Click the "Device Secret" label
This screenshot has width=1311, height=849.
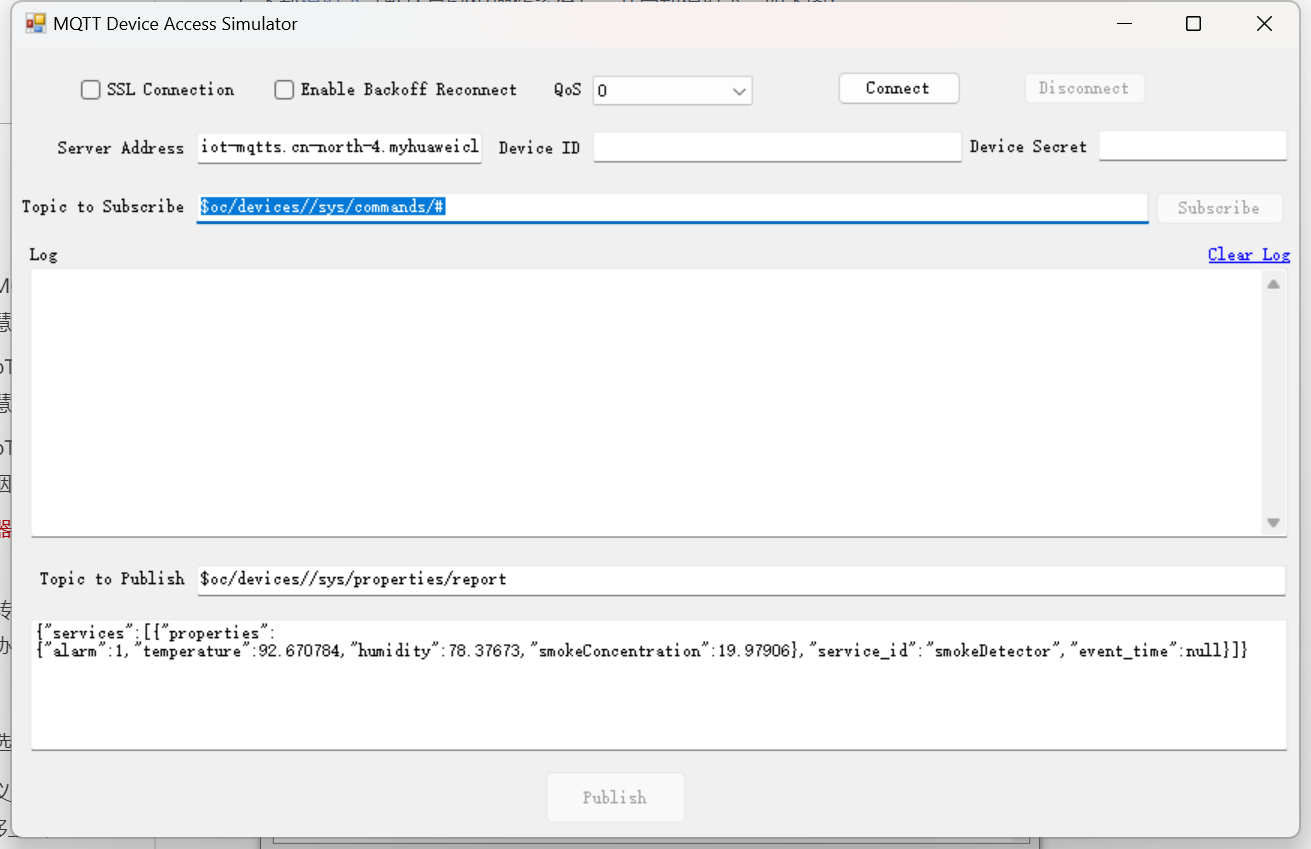1028,147
